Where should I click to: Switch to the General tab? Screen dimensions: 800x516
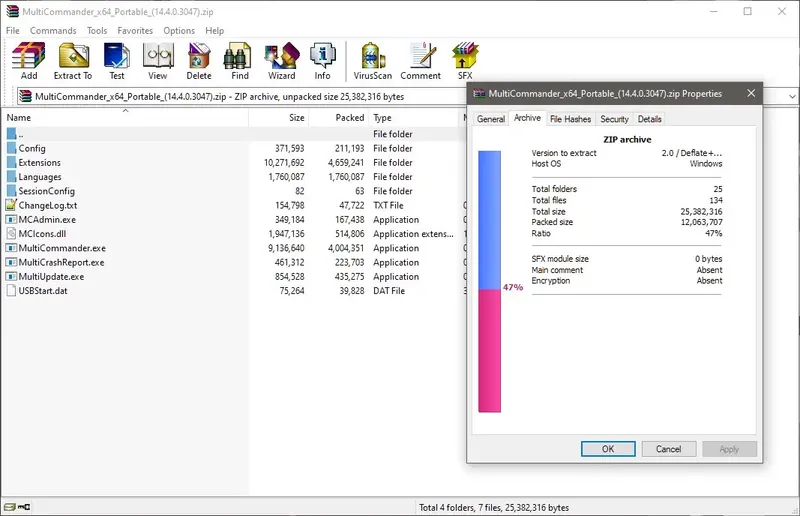point(491,119)
